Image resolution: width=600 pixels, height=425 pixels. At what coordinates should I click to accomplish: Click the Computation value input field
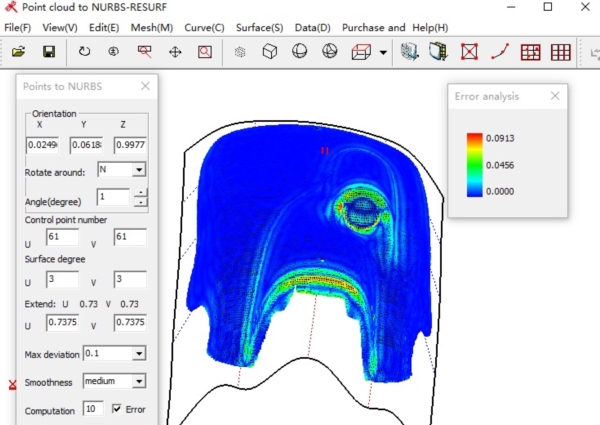coord(94,409)
